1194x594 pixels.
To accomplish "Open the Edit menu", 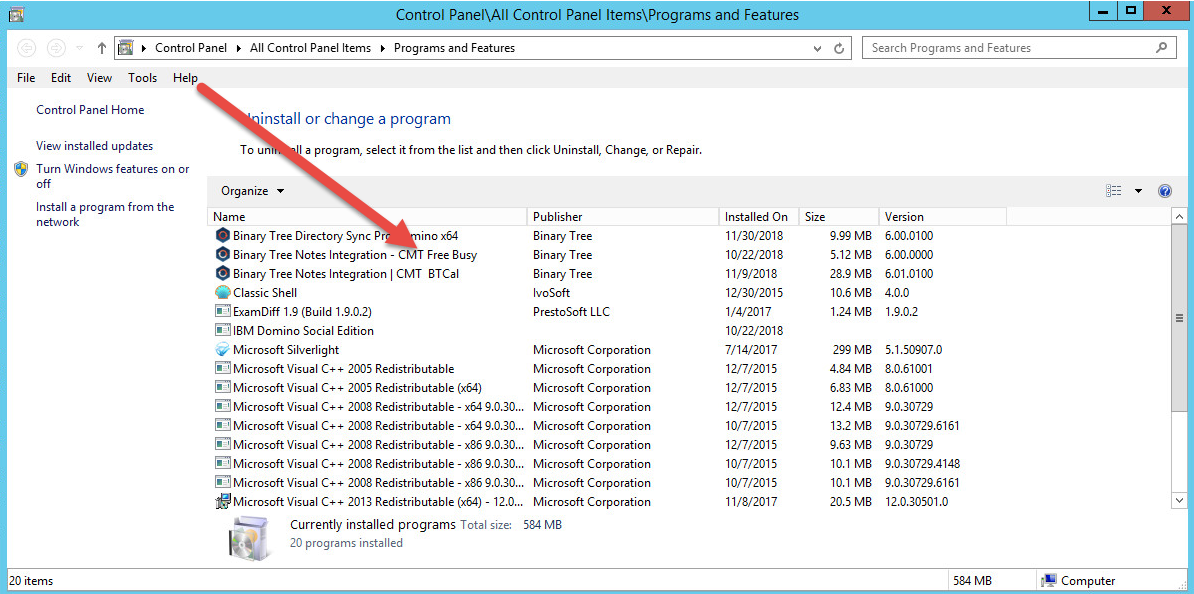I will [x=61, y=78].
